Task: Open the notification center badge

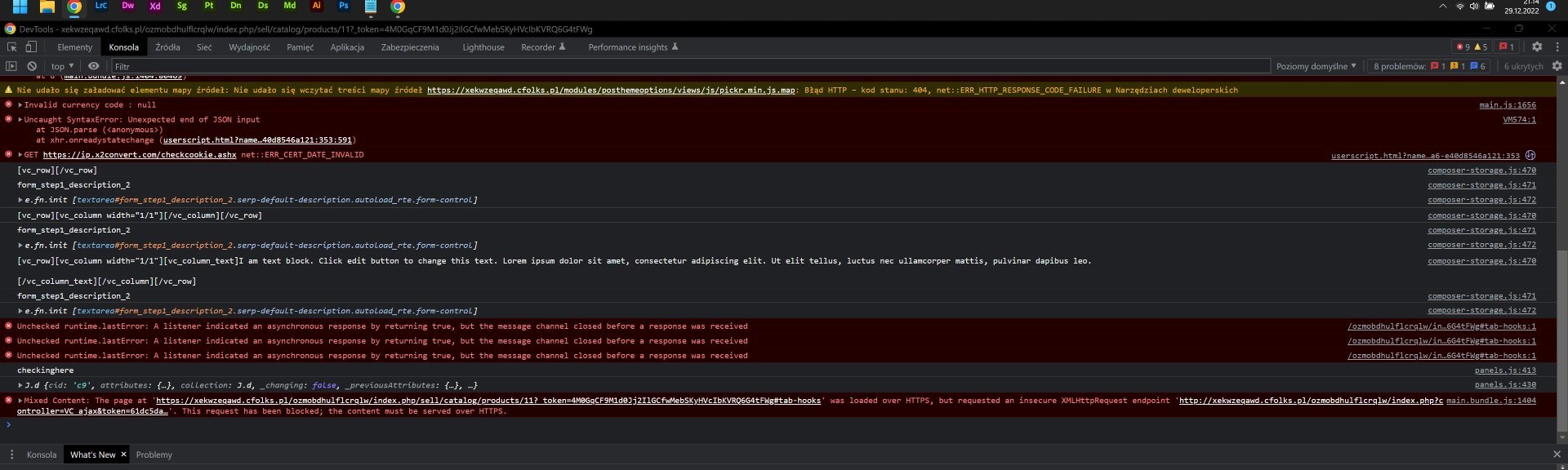Action: click(x=1551, y=7)
